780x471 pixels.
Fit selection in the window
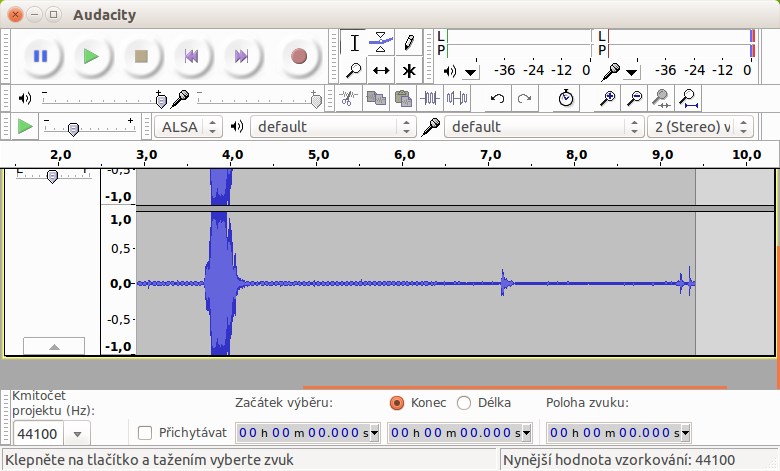pos(661,98)
